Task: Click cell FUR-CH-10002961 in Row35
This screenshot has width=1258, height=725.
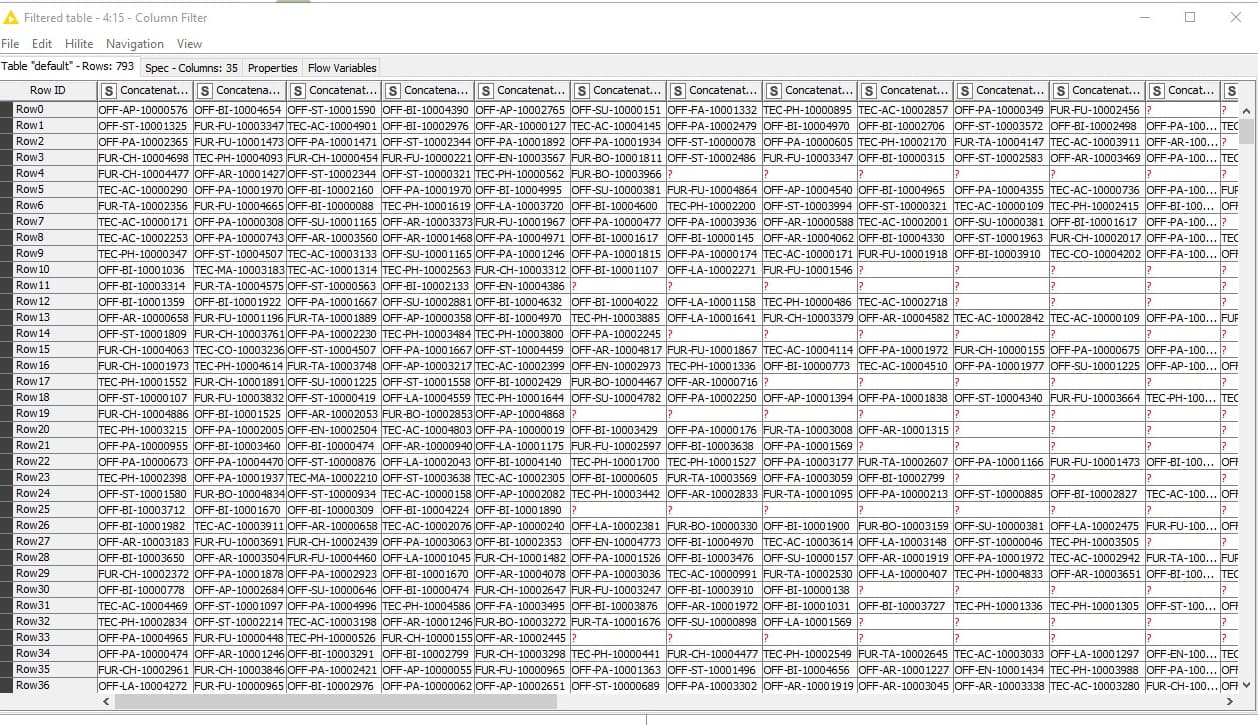Action: (x=145, y=670)
